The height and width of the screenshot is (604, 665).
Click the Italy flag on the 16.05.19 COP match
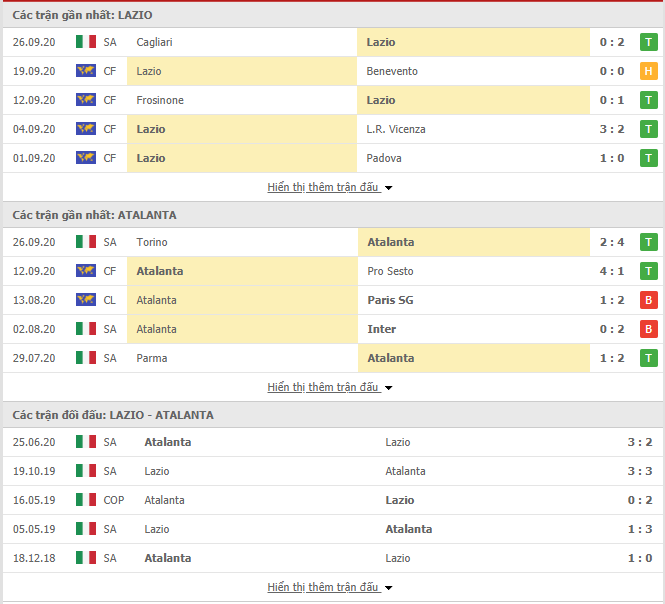86,500
